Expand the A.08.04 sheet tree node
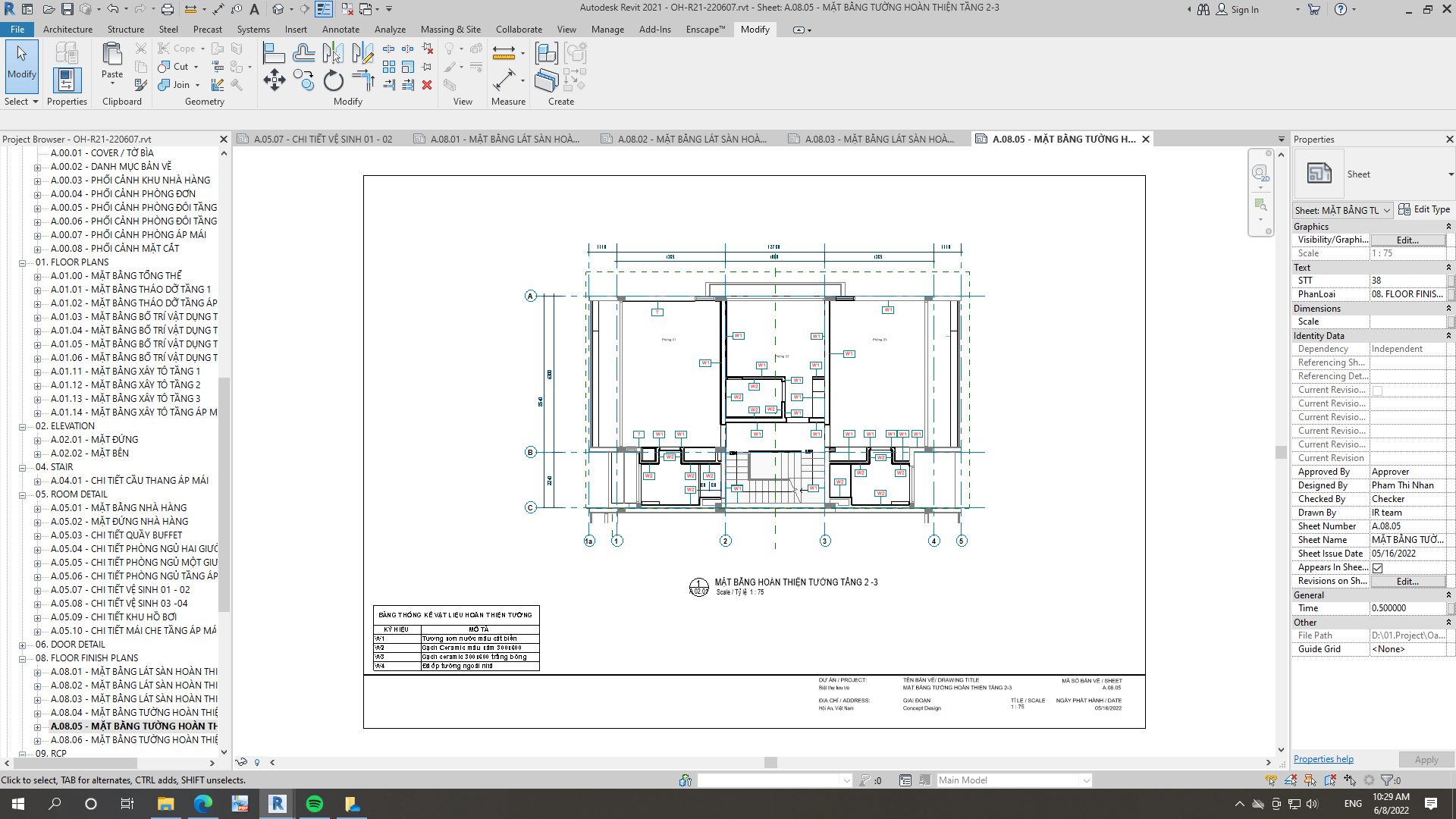 (x=37, y=713)
